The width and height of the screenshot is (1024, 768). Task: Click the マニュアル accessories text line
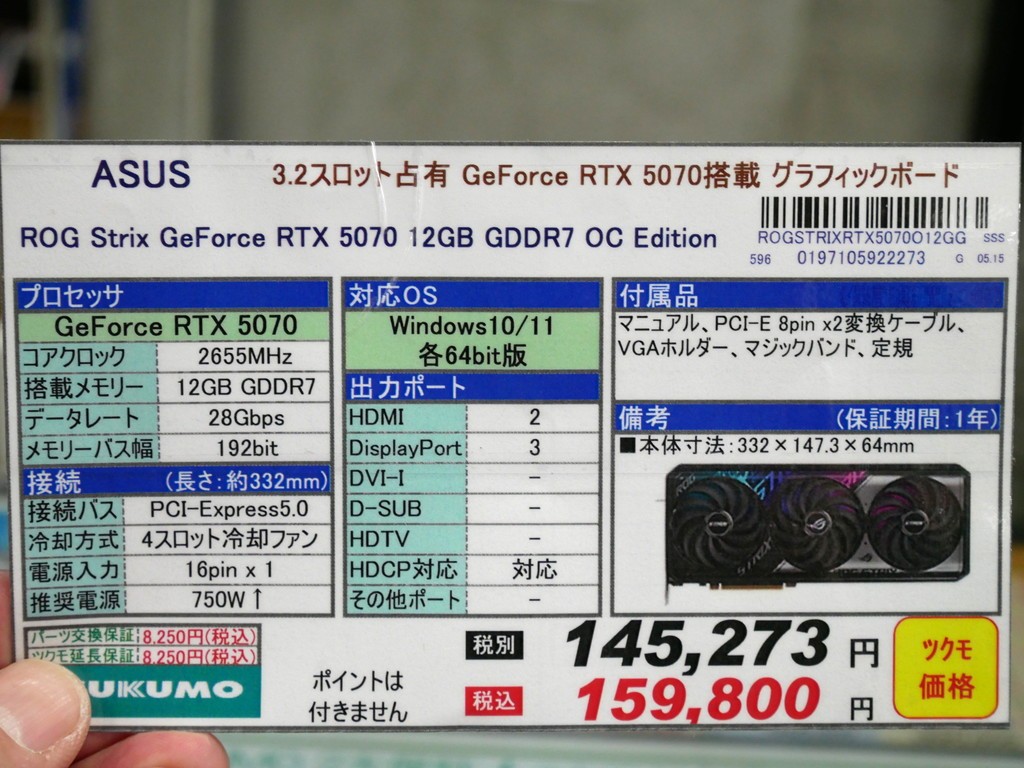(x=791, y=324)
